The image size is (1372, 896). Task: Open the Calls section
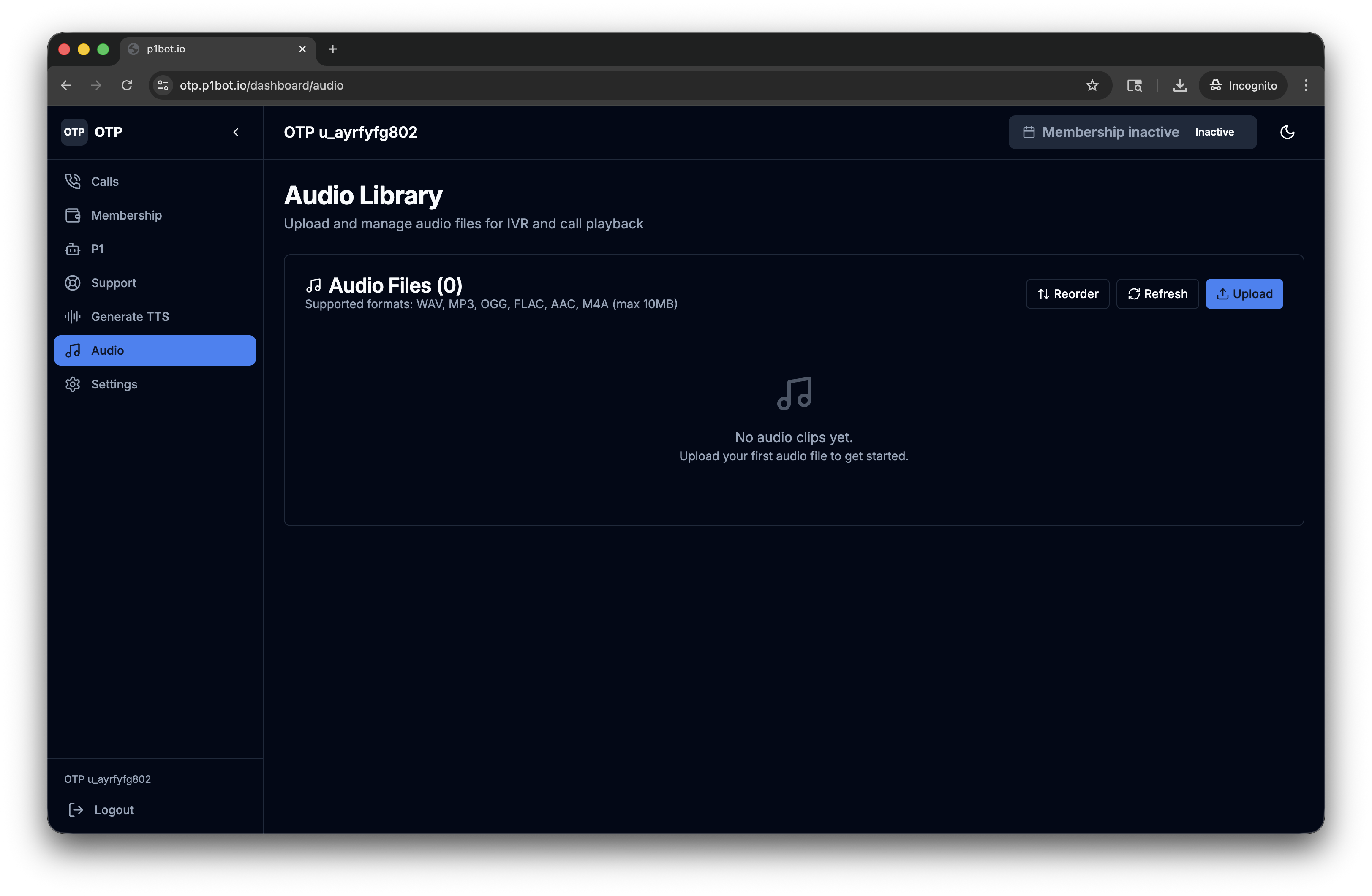pyautogui.click(x=104, y=181)
